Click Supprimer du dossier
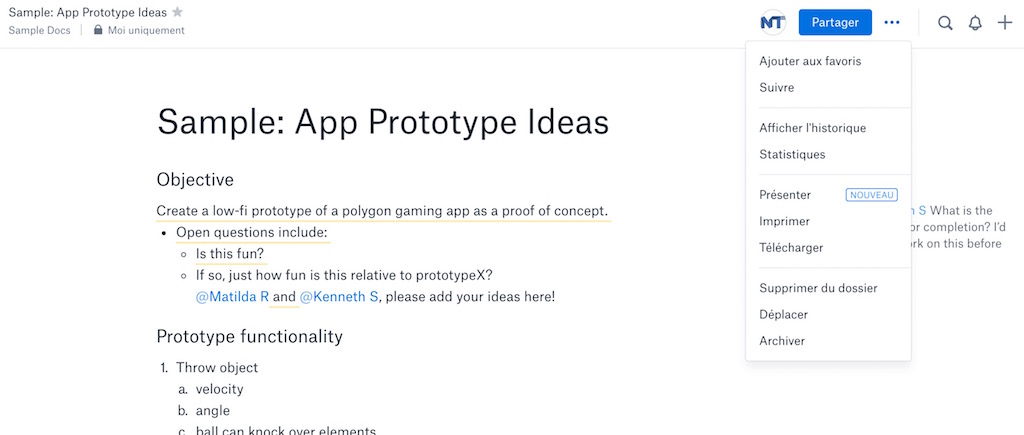 818,288
